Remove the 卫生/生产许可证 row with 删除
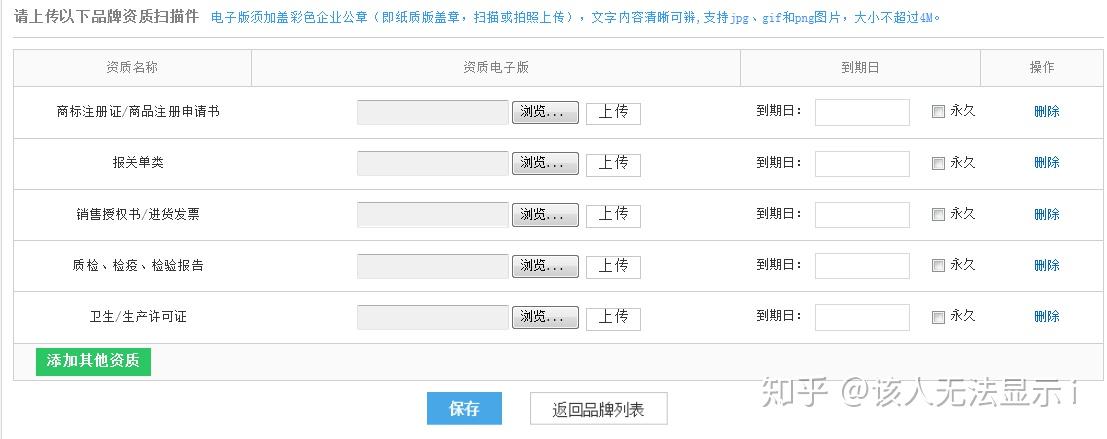The image size is (1107, 439). coord(1046,317)
